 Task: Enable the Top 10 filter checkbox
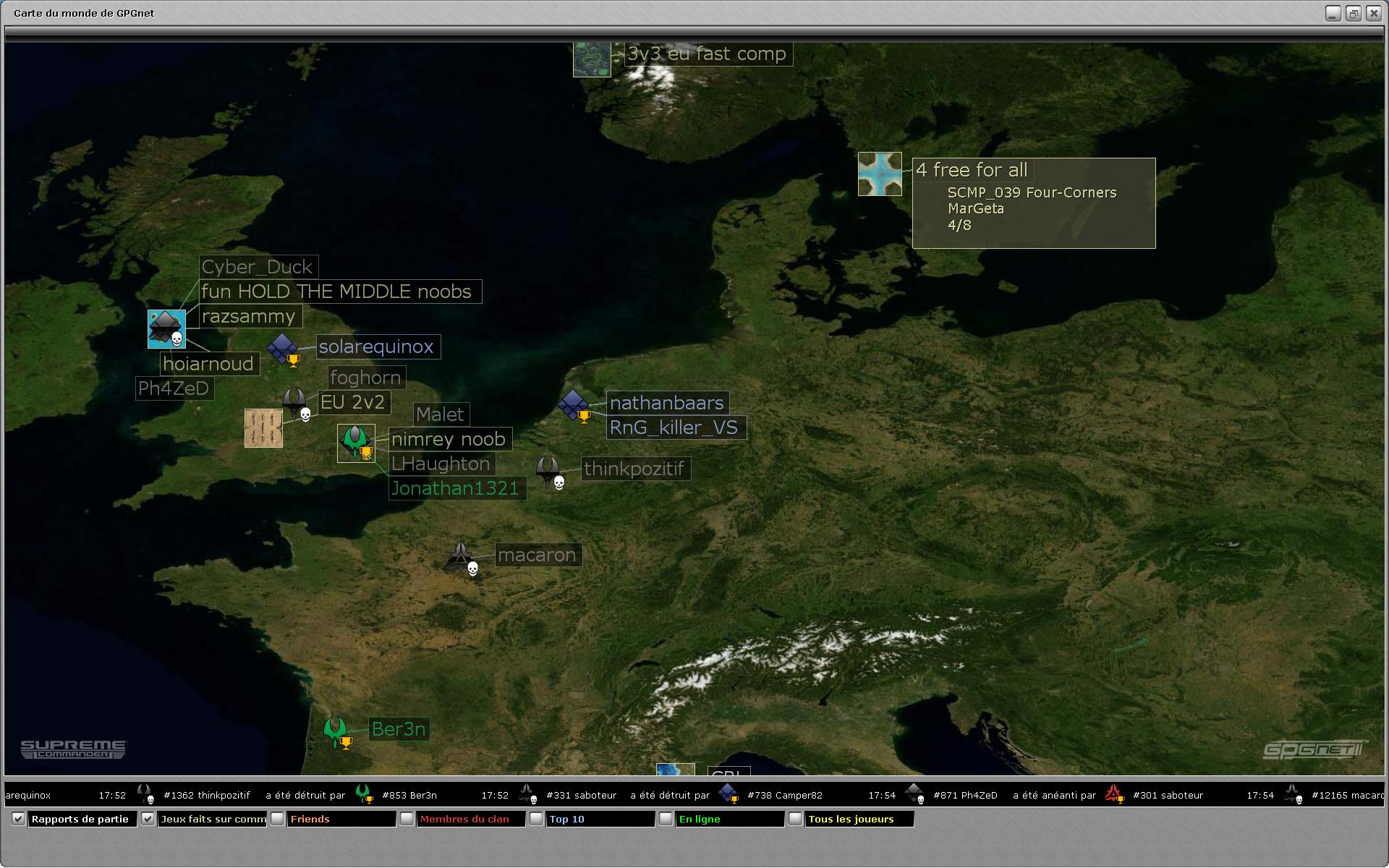[536, 819]
